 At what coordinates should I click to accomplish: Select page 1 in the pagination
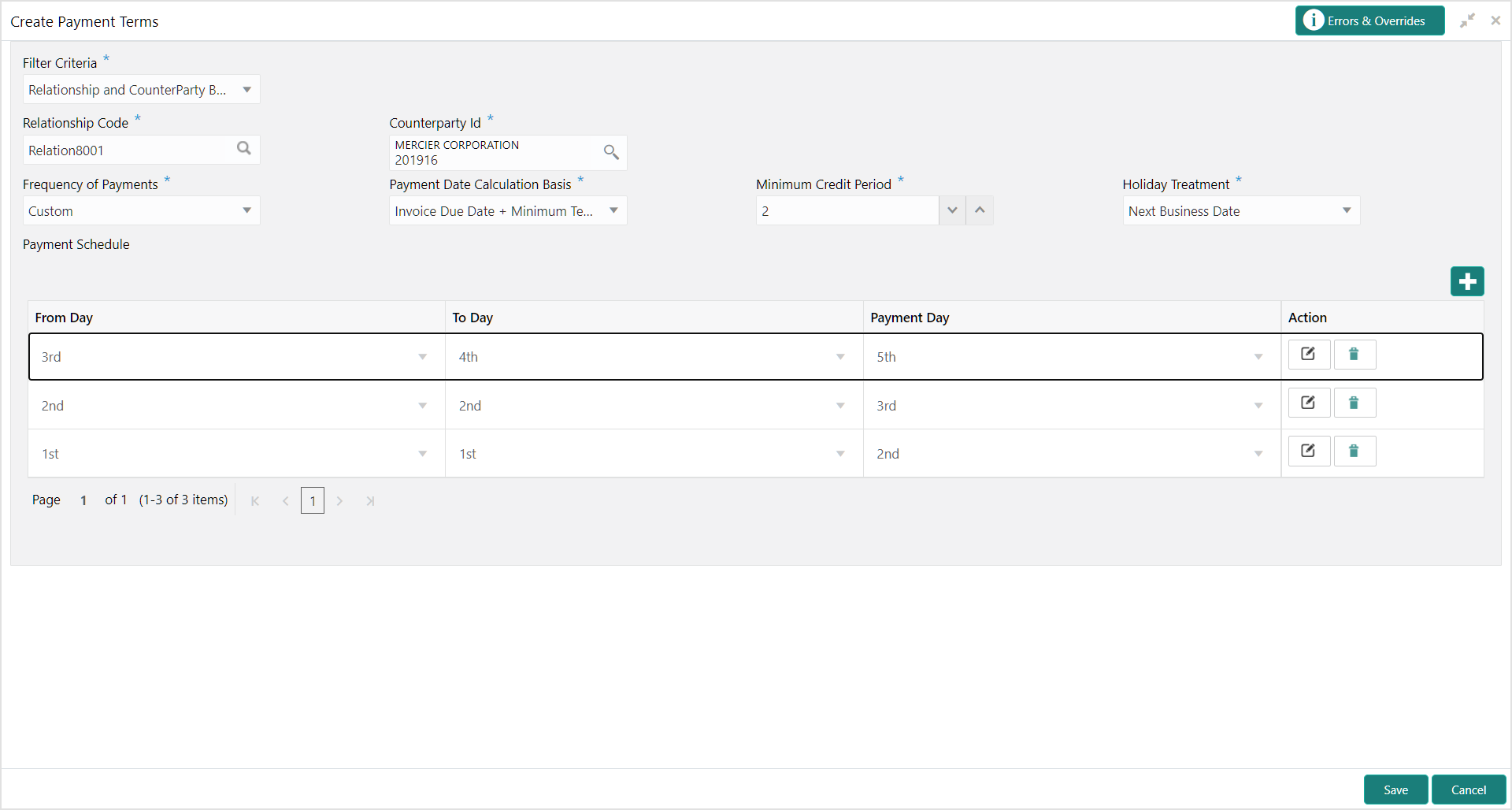313,501
